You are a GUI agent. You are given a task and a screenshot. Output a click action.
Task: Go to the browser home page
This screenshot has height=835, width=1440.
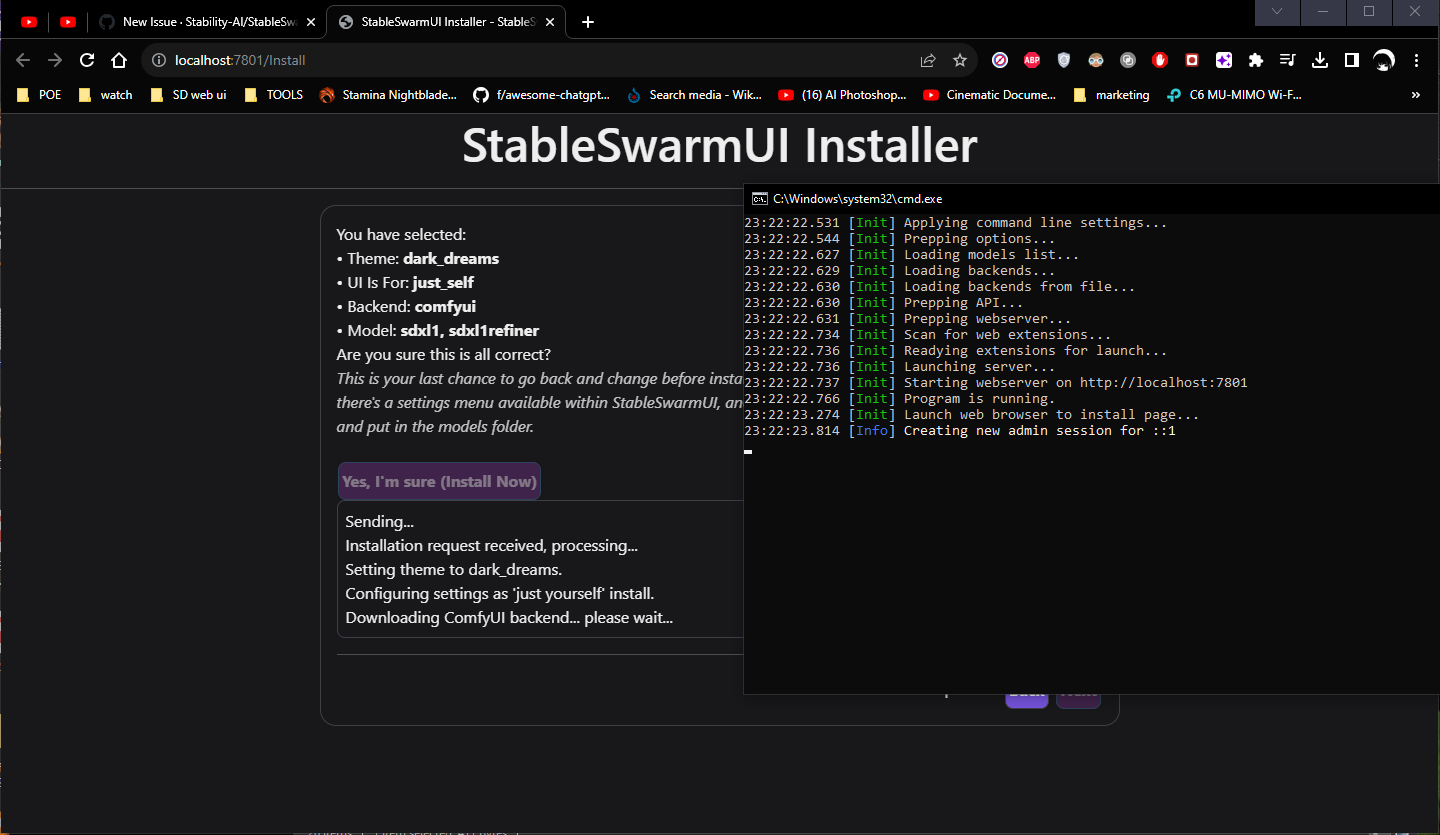(119, 60)
